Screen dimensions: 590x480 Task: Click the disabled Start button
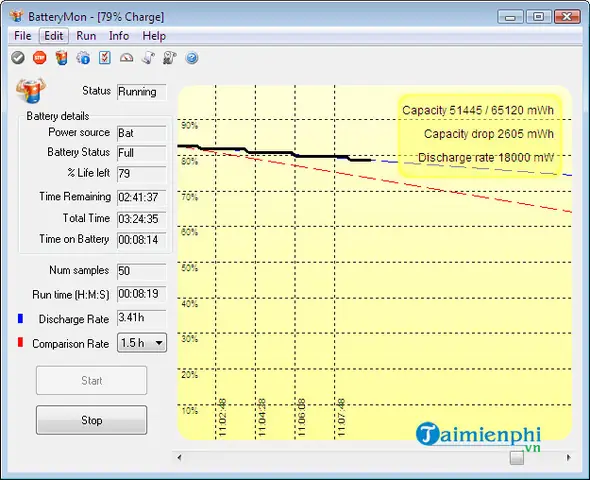coord(91,380)
